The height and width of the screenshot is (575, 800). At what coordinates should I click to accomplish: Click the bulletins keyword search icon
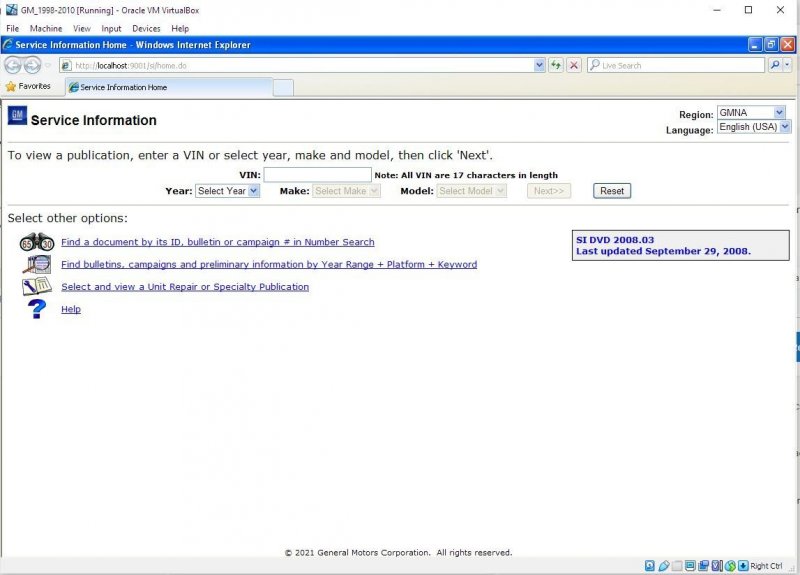[x=37, y=264]
